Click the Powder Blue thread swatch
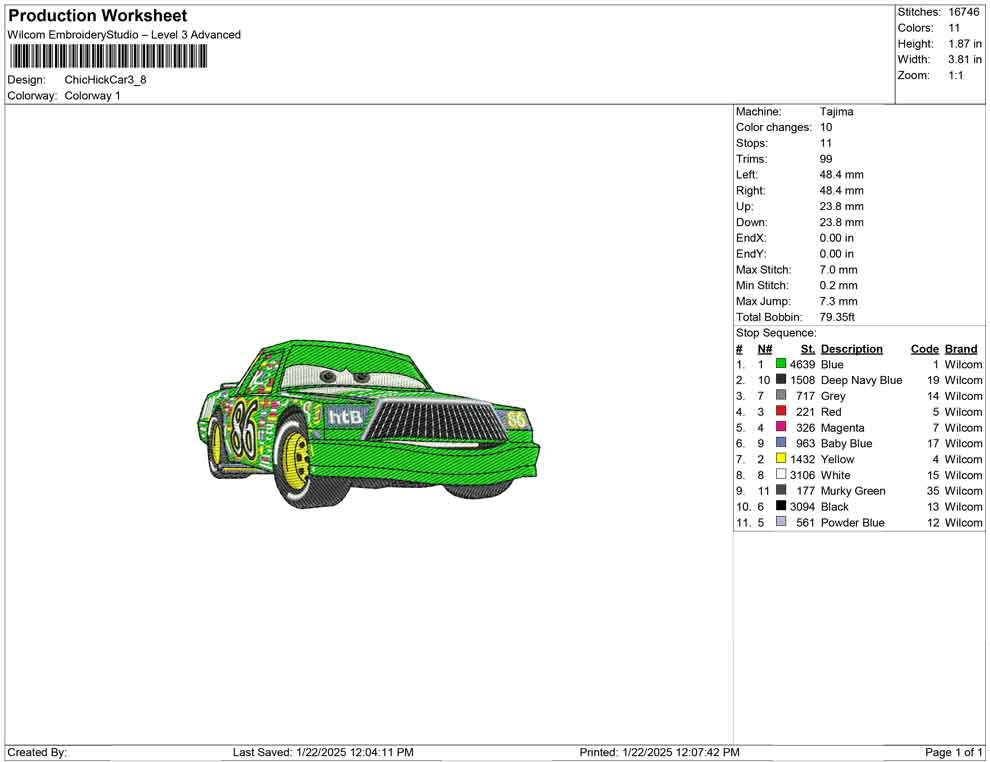The width and height of the screenshot is (990, 762). [x=781, y=521]
